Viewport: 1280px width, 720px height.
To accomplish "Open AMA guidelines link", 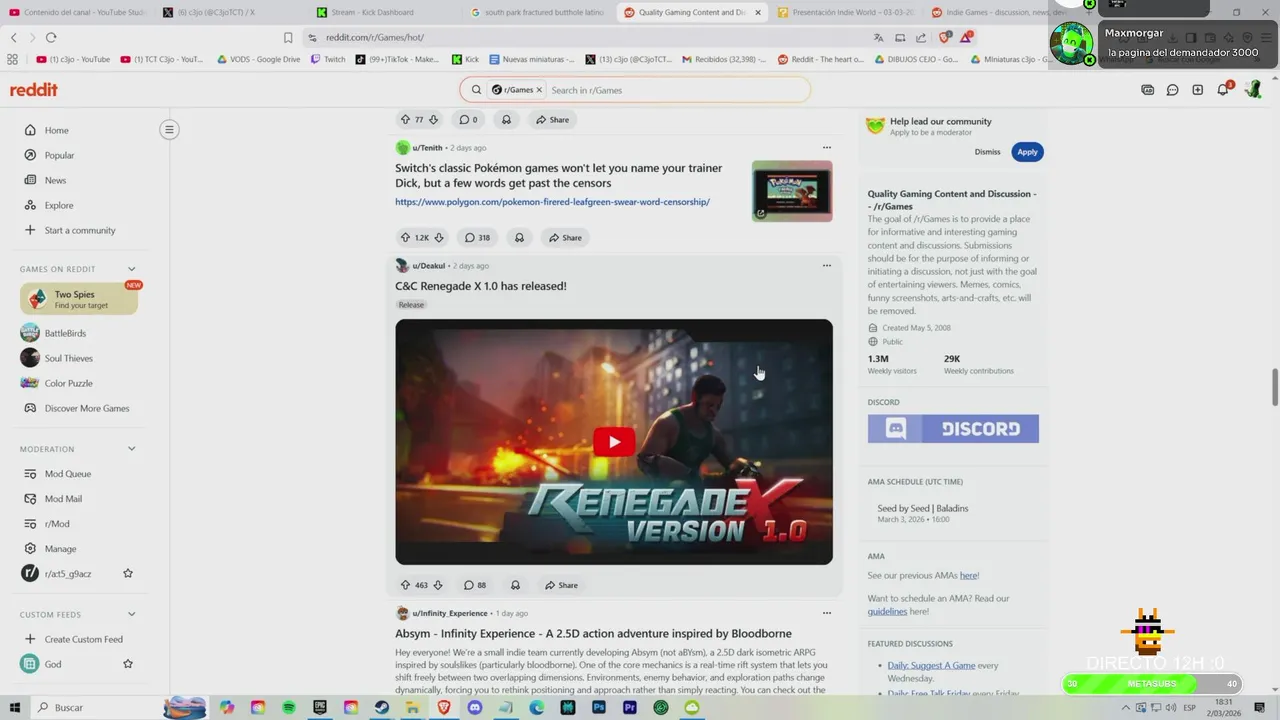I will pos(887,611).
